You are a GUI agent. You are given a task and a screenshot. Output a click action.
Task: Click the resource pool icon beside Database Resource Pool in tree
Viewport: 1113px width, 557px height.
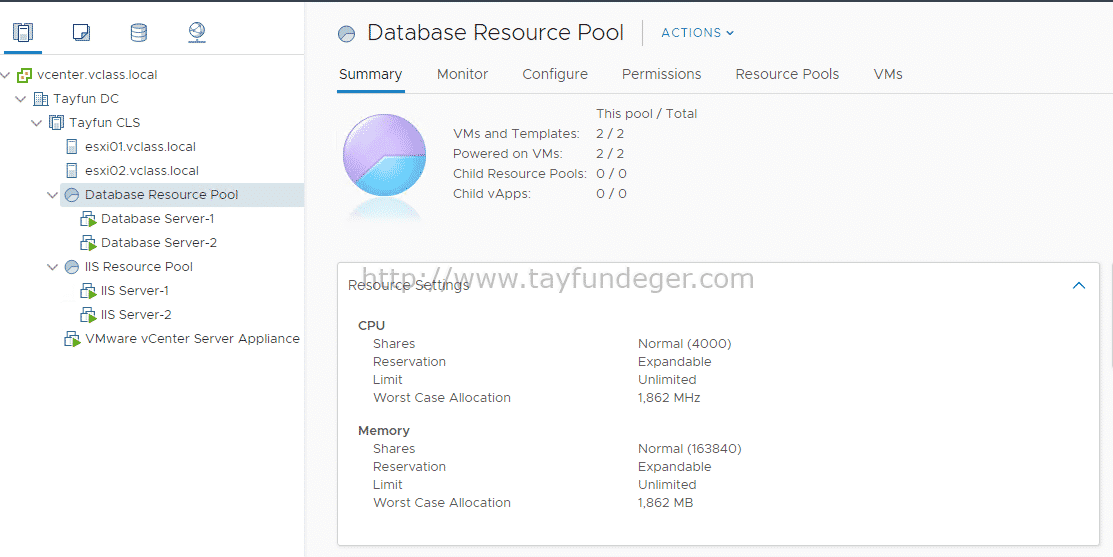click(72, 195)
